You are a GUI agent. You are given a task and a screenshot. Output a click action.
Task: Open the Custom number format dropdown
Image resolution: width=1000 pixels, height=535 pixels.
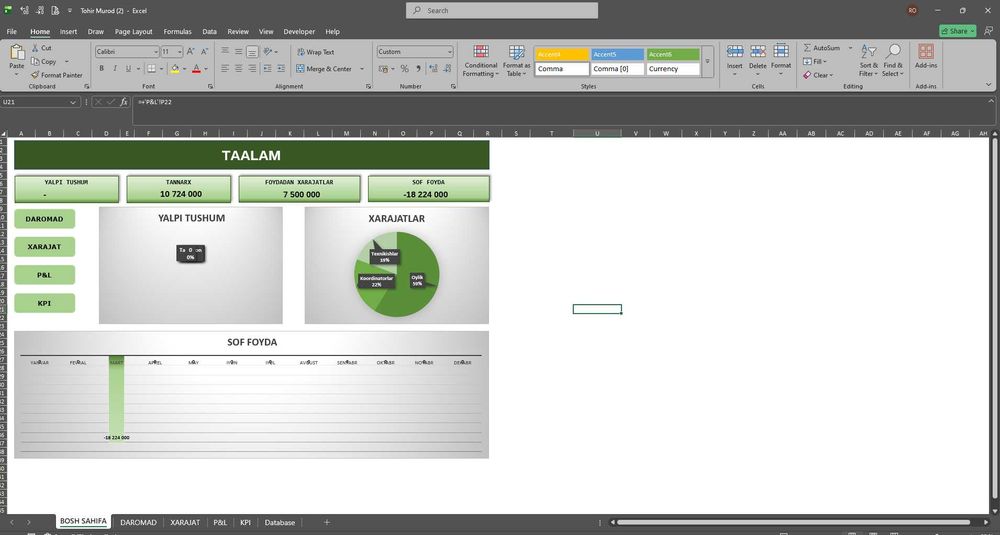(450, 52)
